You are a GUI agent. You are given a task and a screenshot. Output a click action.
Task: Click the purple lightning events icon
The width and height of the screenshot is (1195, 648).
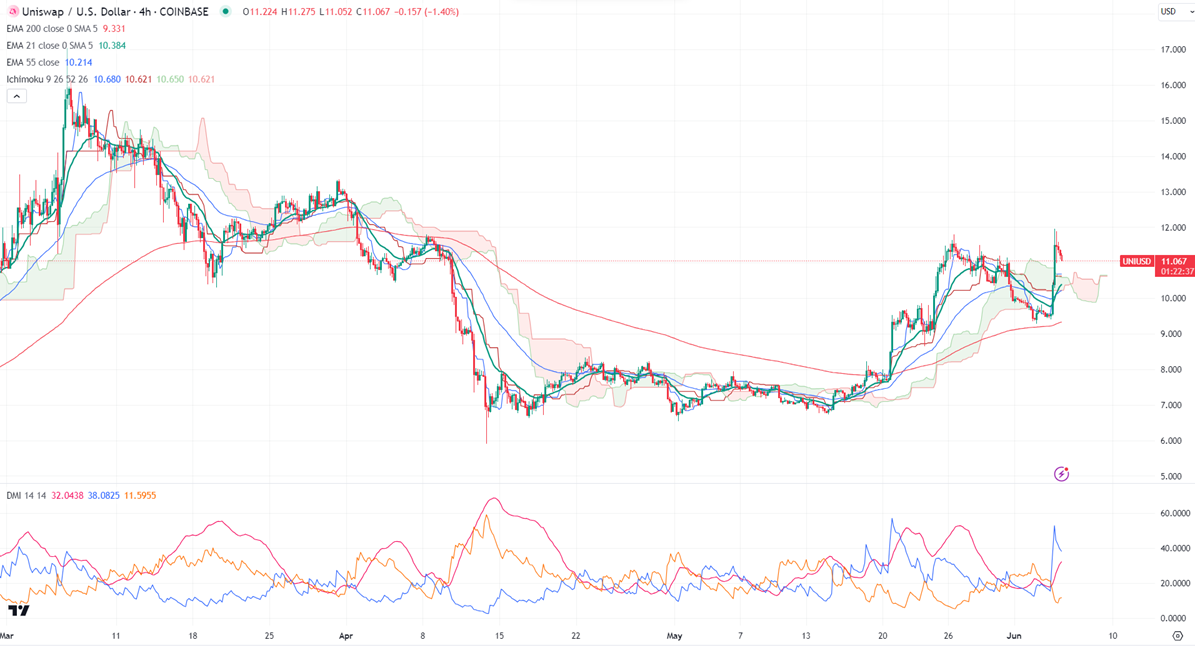click(x=1061, y=474)
